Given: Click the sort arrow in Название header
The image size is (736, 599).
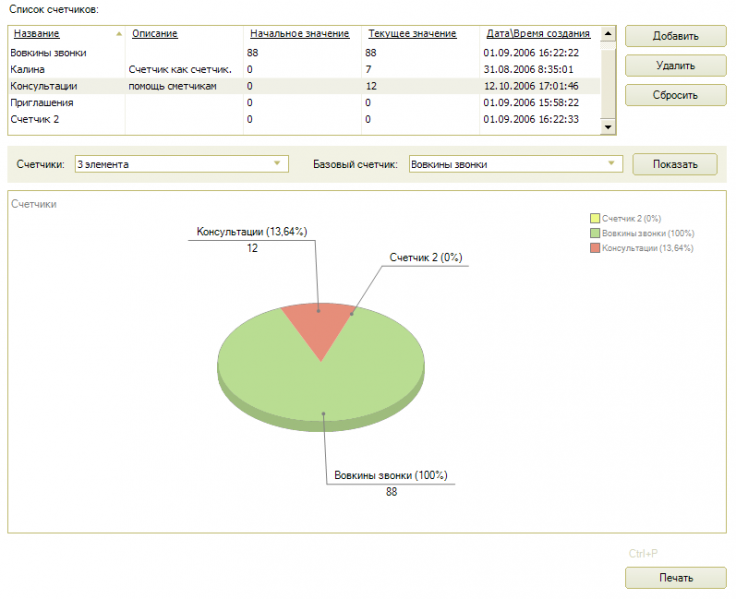Looking at the screenshot, I should (x=119, y=34).
